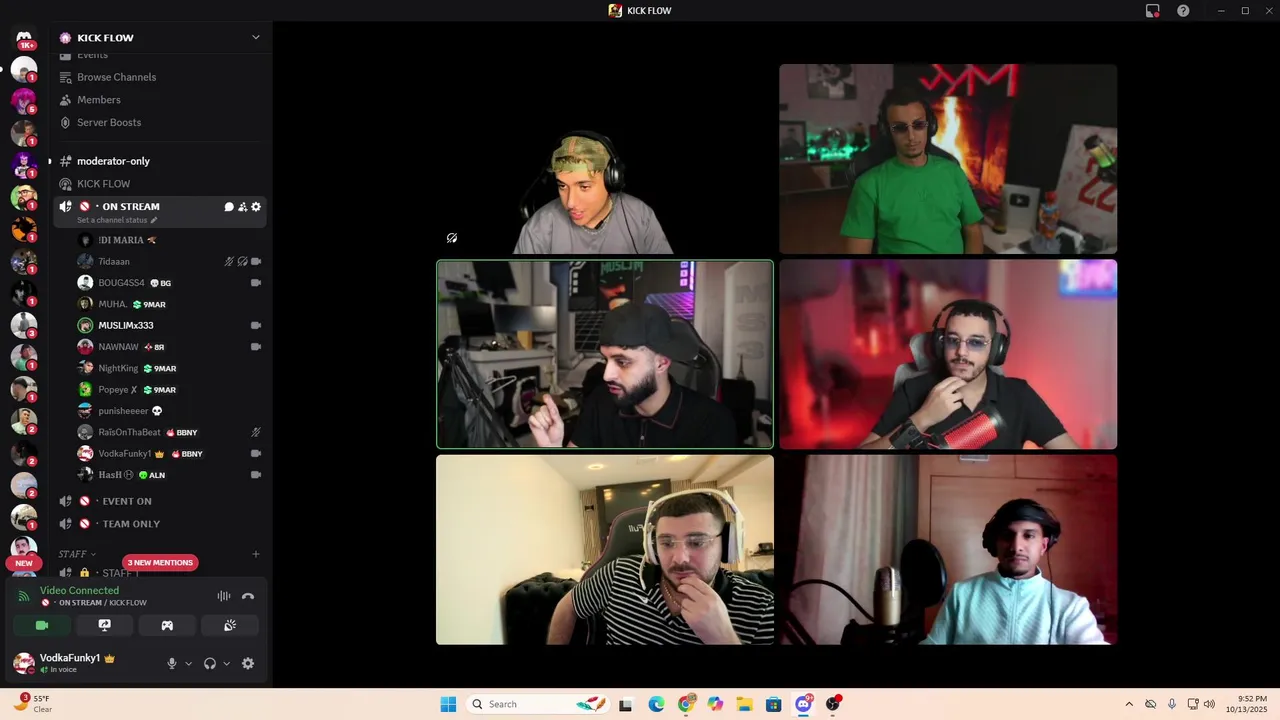This screenshot has width=1280, height=720.
Task: Create invite for ON STREAM channel
Action: click(x=242, y=207)
